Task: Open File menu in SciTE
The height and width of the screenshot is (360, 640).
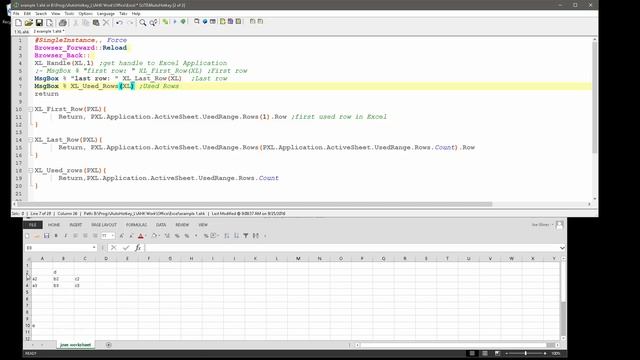Action: [x=16, y=13]
